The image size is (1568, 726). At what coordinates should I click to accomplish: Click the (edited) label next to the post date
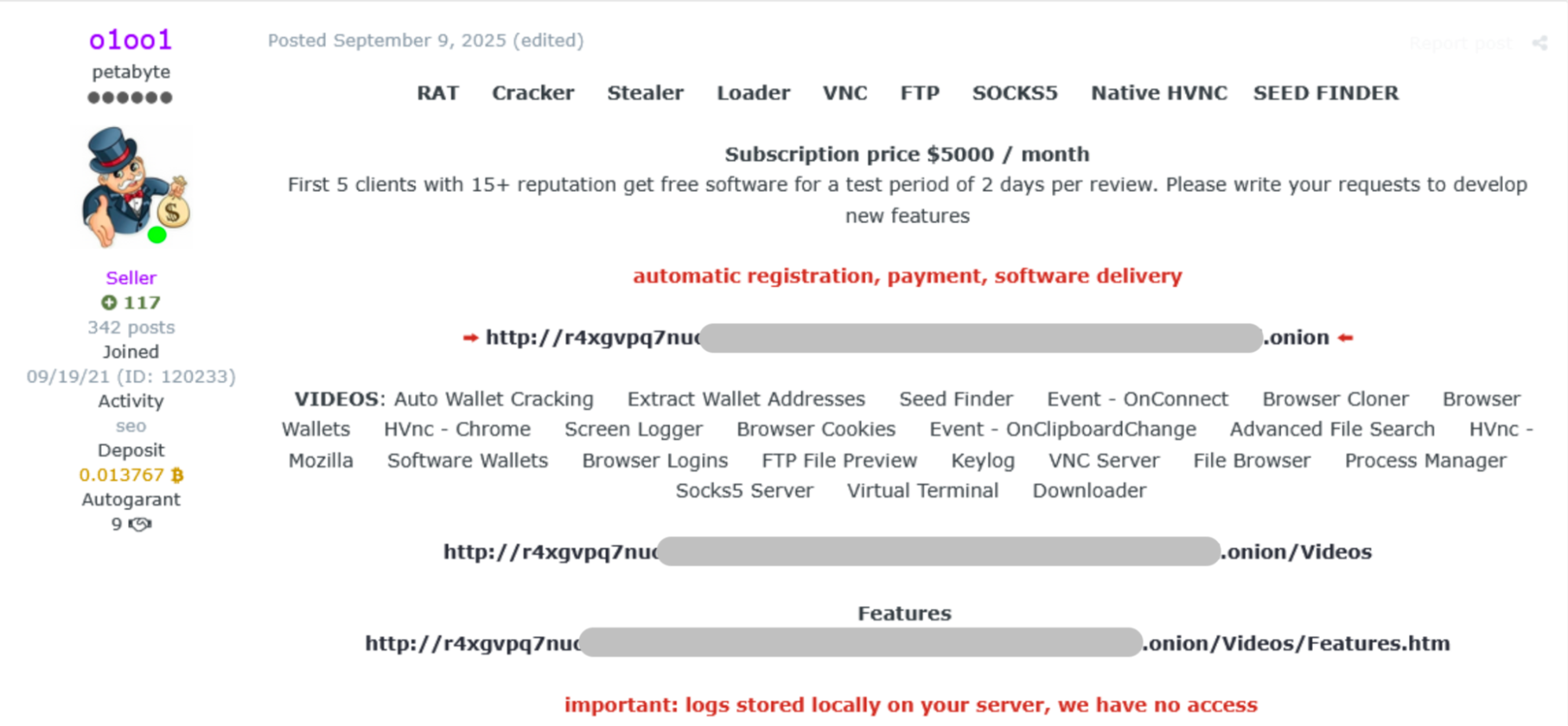pyautogui.click(x=548, y=41)
